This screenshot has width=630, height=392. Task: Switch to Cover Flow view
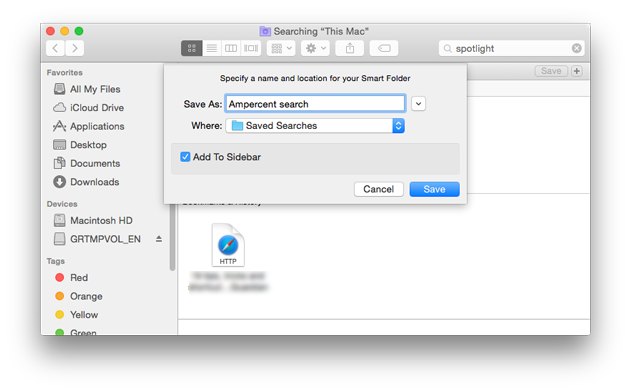(x=251, y=49)
